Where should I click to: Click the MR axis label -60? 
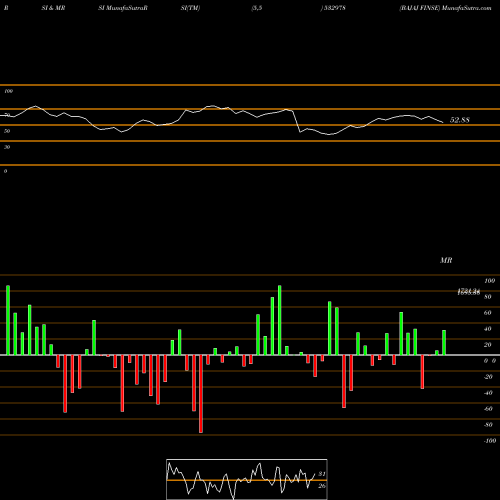pyautogui.click(x=488, y=409)
